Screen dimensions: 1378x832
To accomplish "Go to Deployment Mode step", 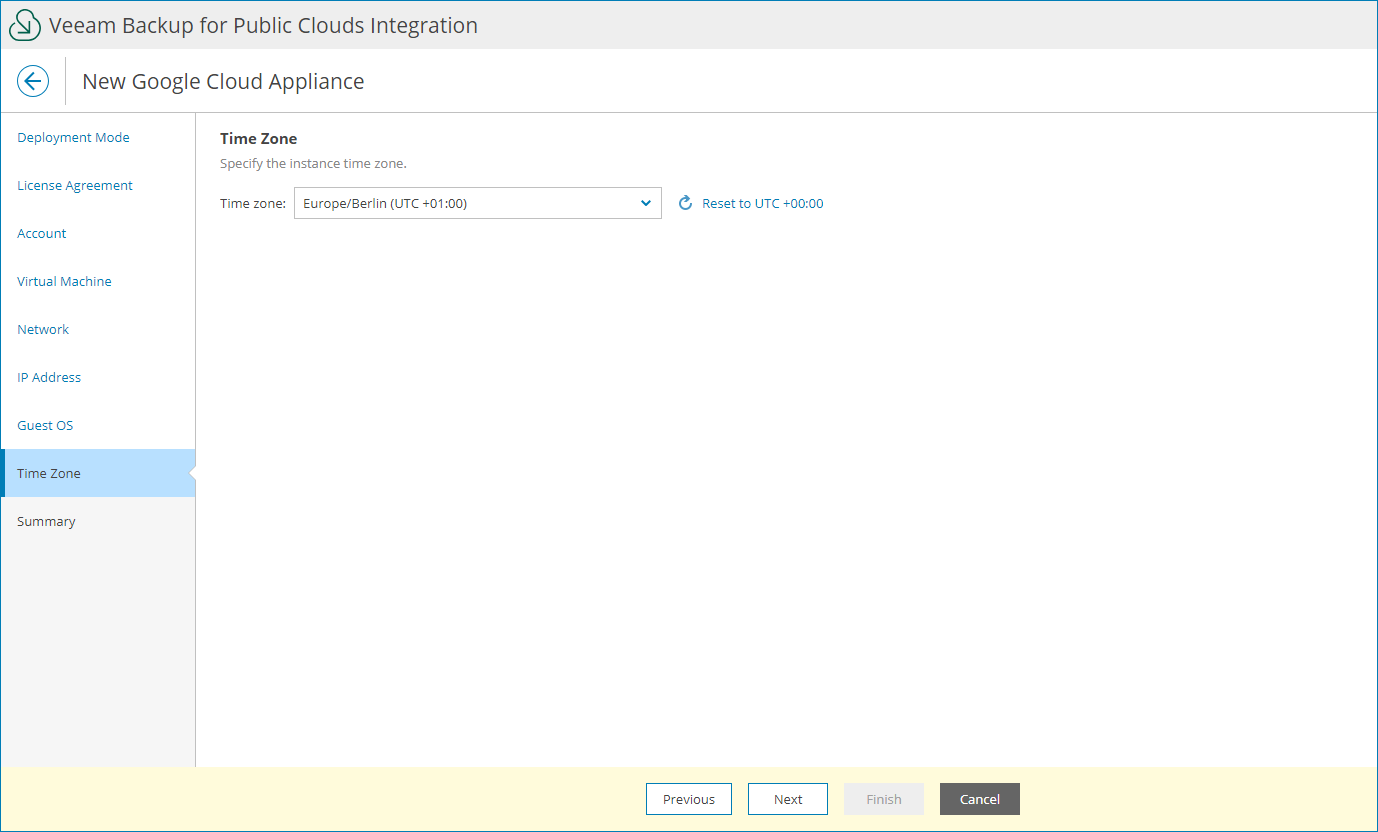I will click(x=73, y=137).
